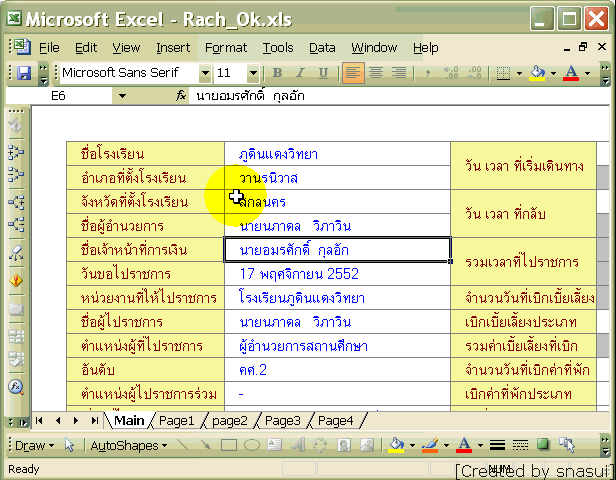This screenshot has height=480, width=616.
Task: Select the Rectangle drawing tool
Action: [x=228, y=445]
